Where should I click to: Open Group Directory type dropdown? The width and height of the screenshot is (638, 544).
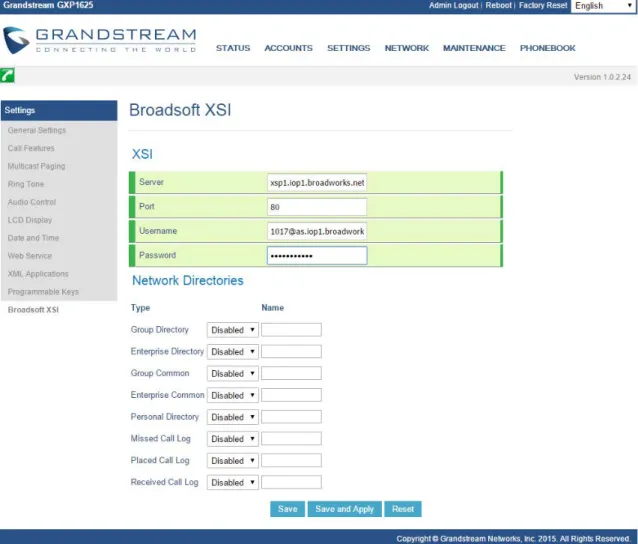(x=232, y=330)
